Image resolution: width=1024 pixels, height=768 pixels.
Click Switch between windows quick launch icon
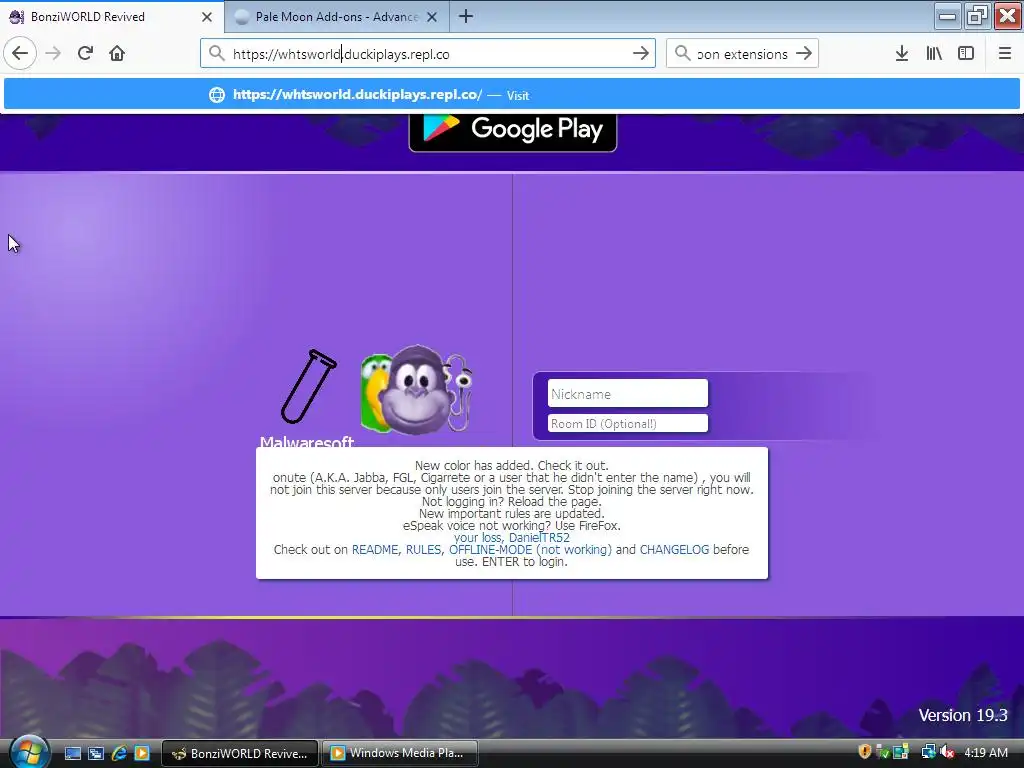click(x=95, y=753)
